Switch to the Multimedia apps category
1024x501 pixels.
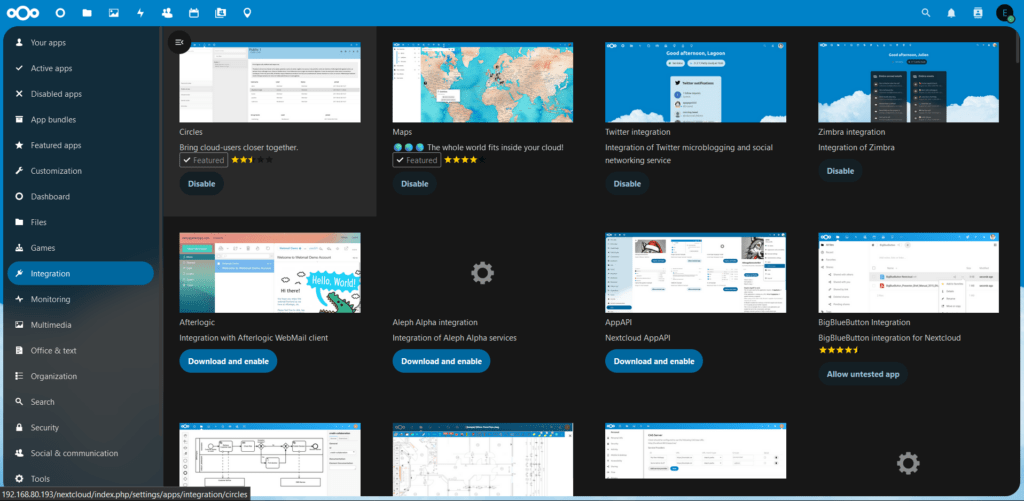pyautogui.click(x=51, y=325)
